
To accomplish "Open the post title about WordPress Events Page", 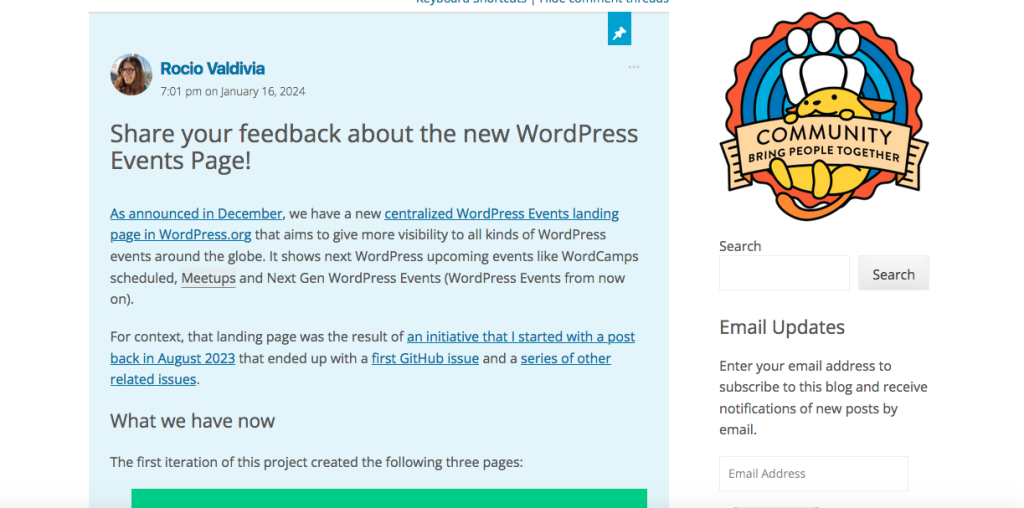I will click(x=374, y=147).
